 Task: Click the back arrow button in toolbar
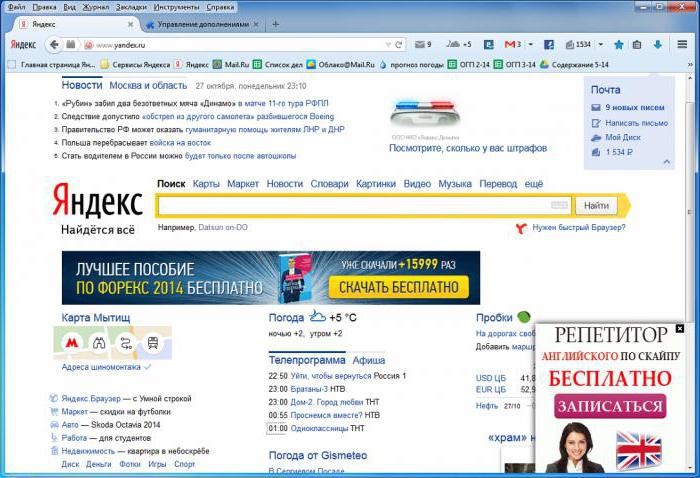coord(54,45)
